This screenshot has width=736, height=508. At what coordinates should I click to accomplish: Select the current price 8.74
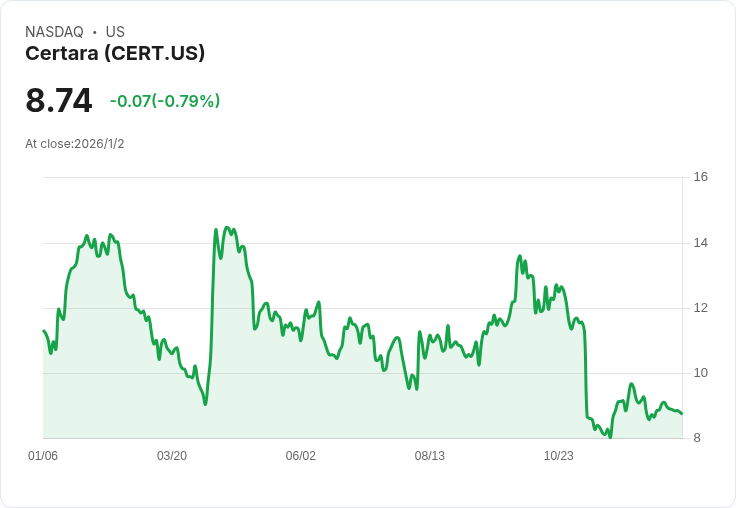pos(59,100)
